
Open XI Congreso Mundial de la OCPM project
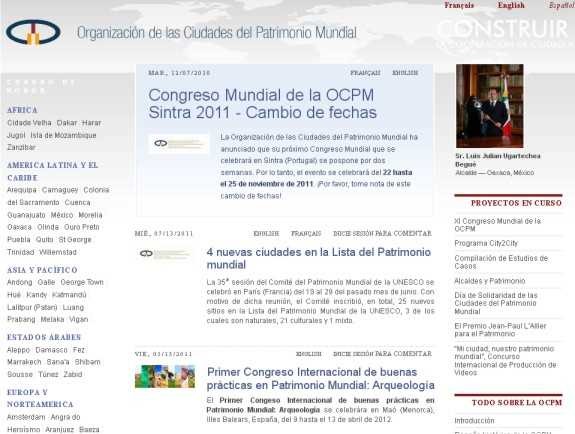(x=498, y=225)
